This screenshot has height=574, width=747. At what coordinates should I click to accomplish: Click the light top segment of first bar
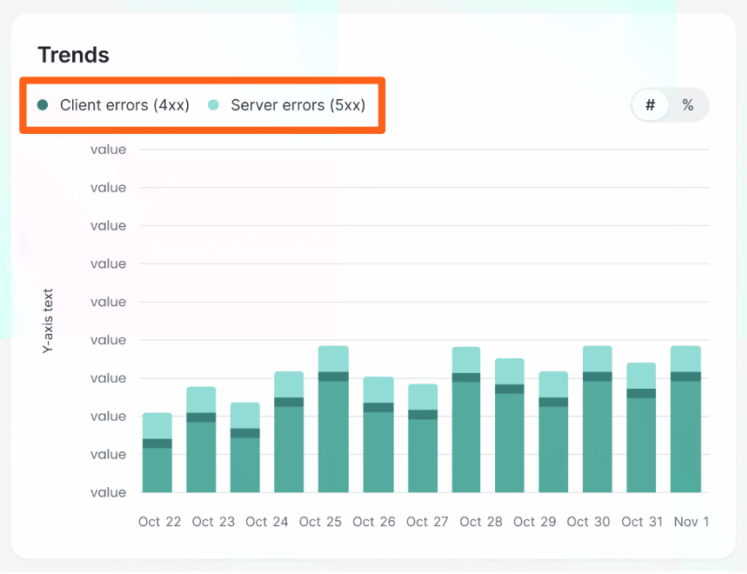point(157,425)
